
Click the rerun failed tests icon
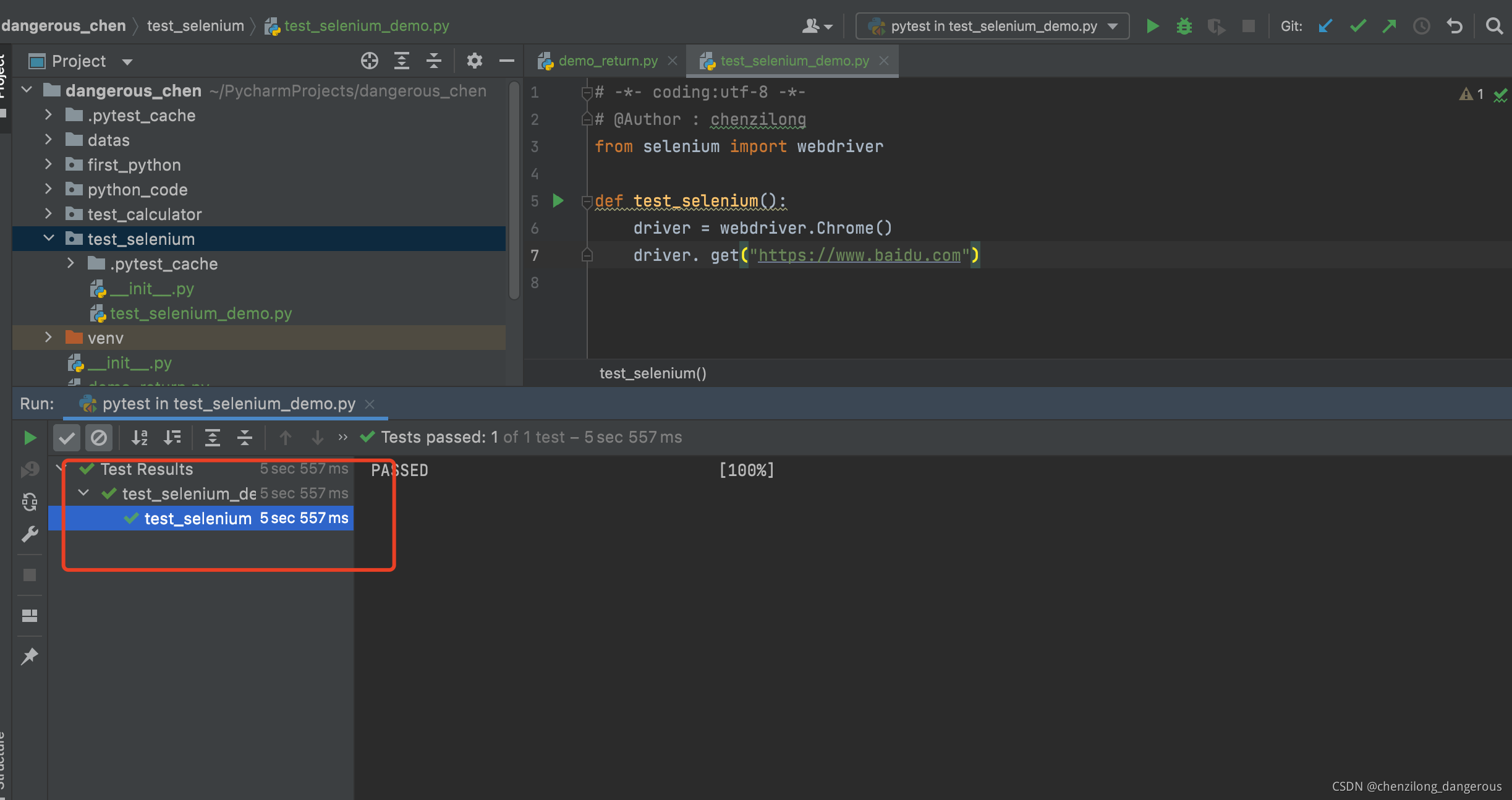(x=29, y=469)
